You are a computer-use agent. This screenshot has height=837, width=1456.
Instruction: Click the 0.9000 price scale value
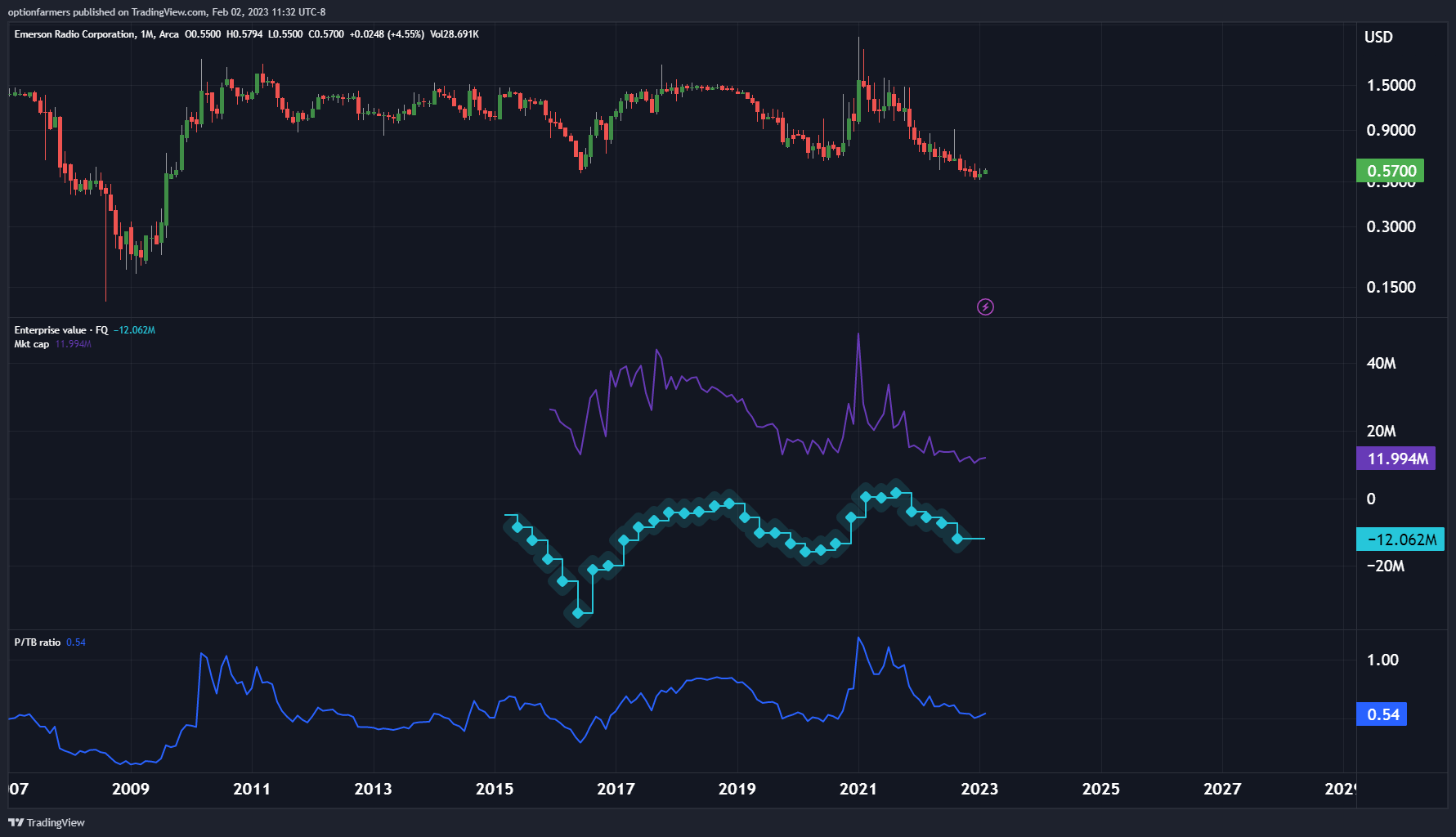tap(1391, 130)
